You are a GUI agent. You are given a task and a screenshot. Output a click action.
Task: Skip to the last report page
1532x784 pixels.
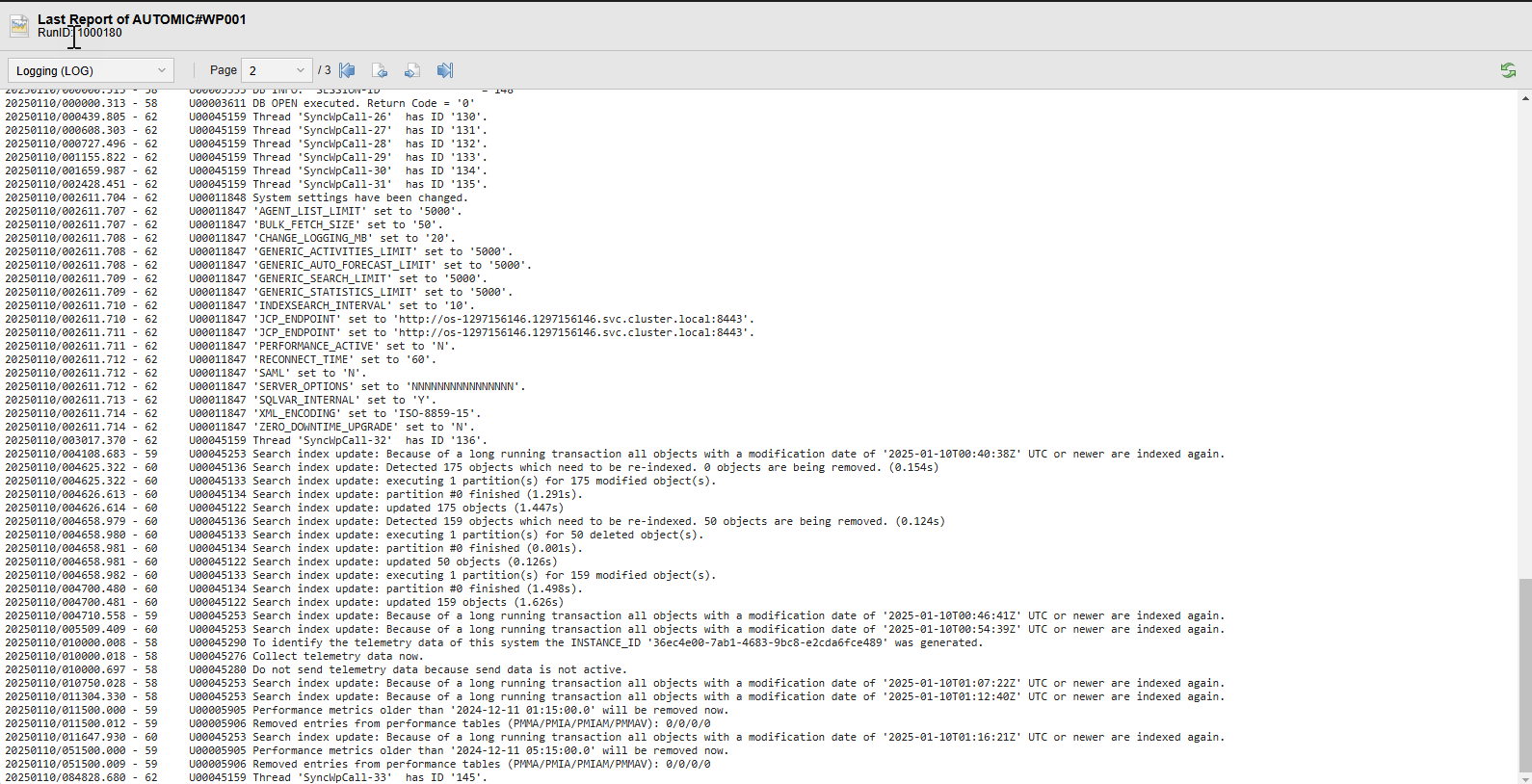click(x=444, y=70)
